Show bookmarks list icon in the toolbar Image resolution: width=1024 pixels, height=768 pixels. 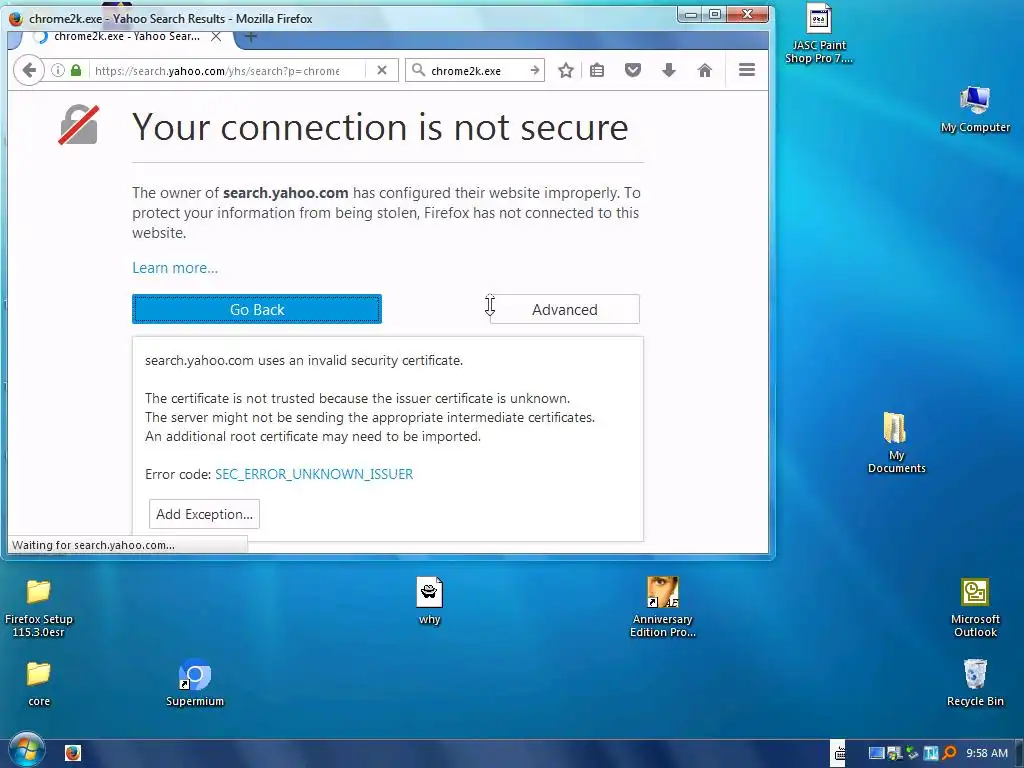[x=597, y=71]
